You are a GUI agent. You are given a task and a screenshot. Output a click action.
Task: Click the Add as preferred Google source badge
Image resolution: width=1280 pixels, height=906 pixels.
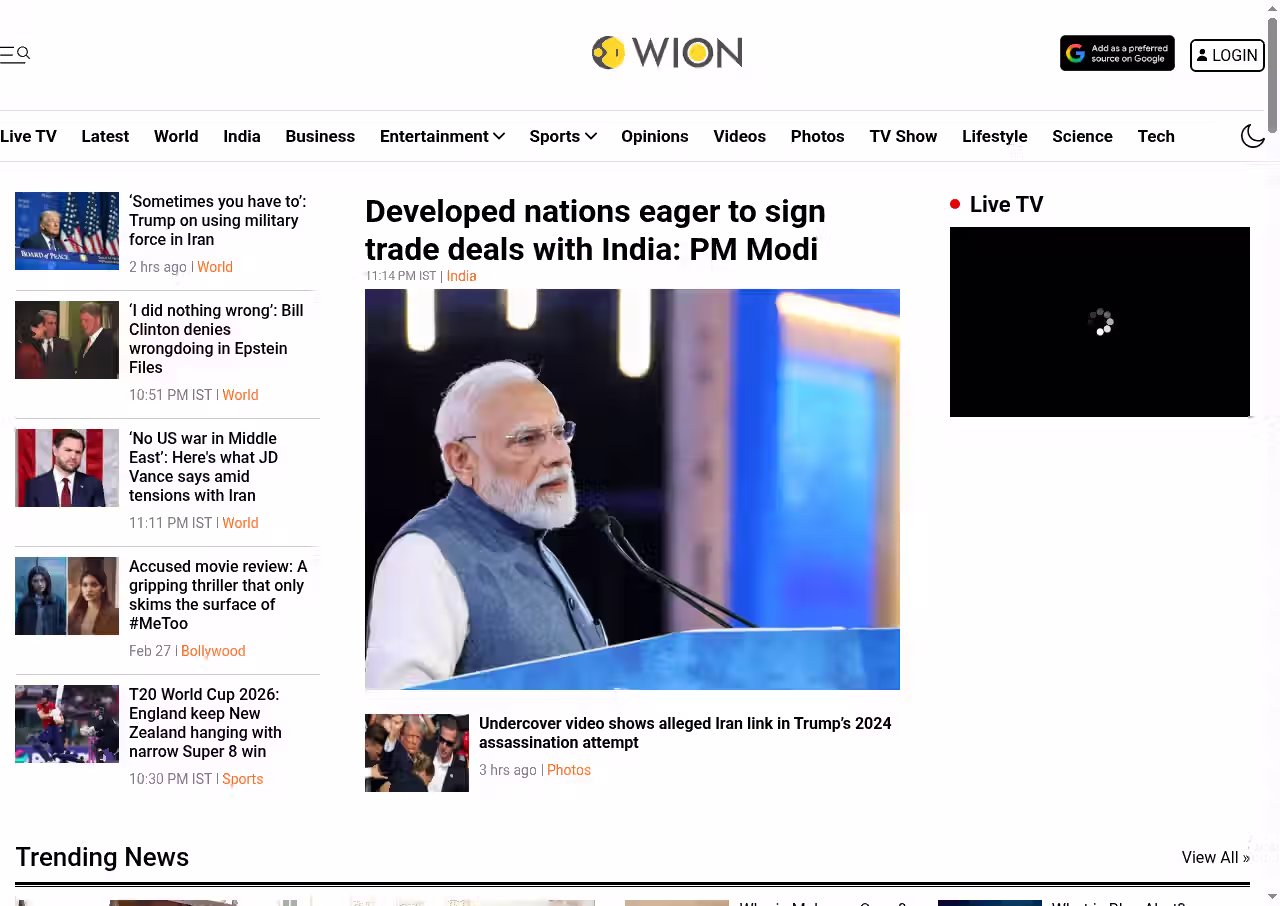[x=1117, y=54]
